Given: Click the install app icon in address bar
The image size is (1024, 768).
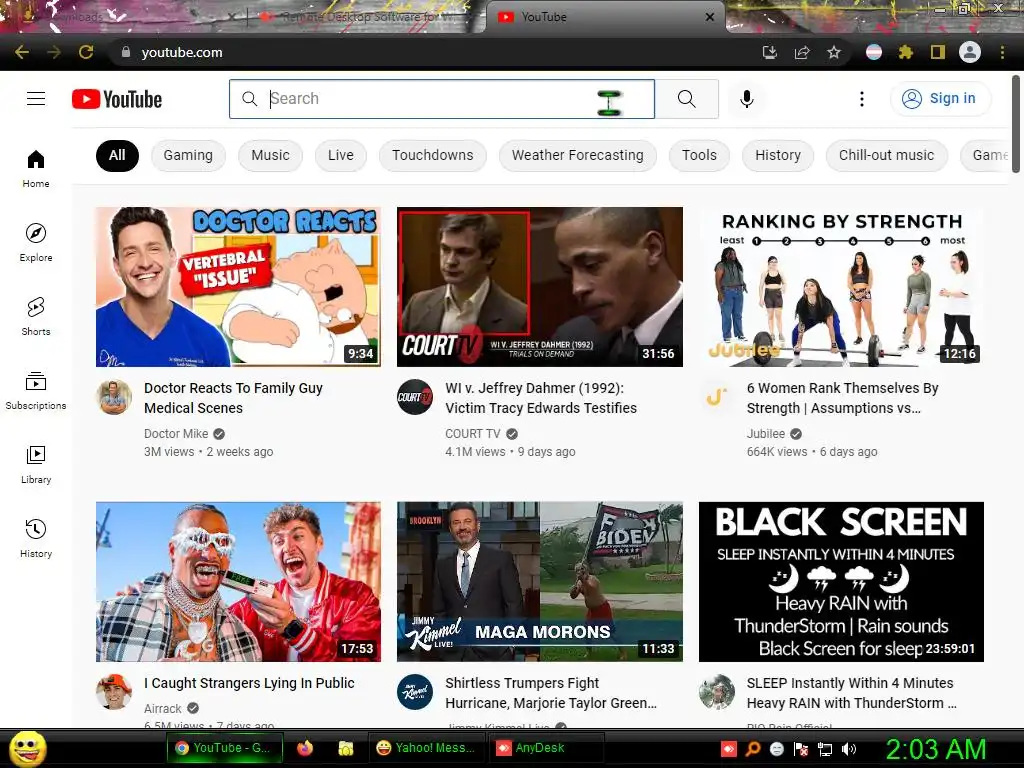Looking at the screenshot, I should [x=770, y=52].
